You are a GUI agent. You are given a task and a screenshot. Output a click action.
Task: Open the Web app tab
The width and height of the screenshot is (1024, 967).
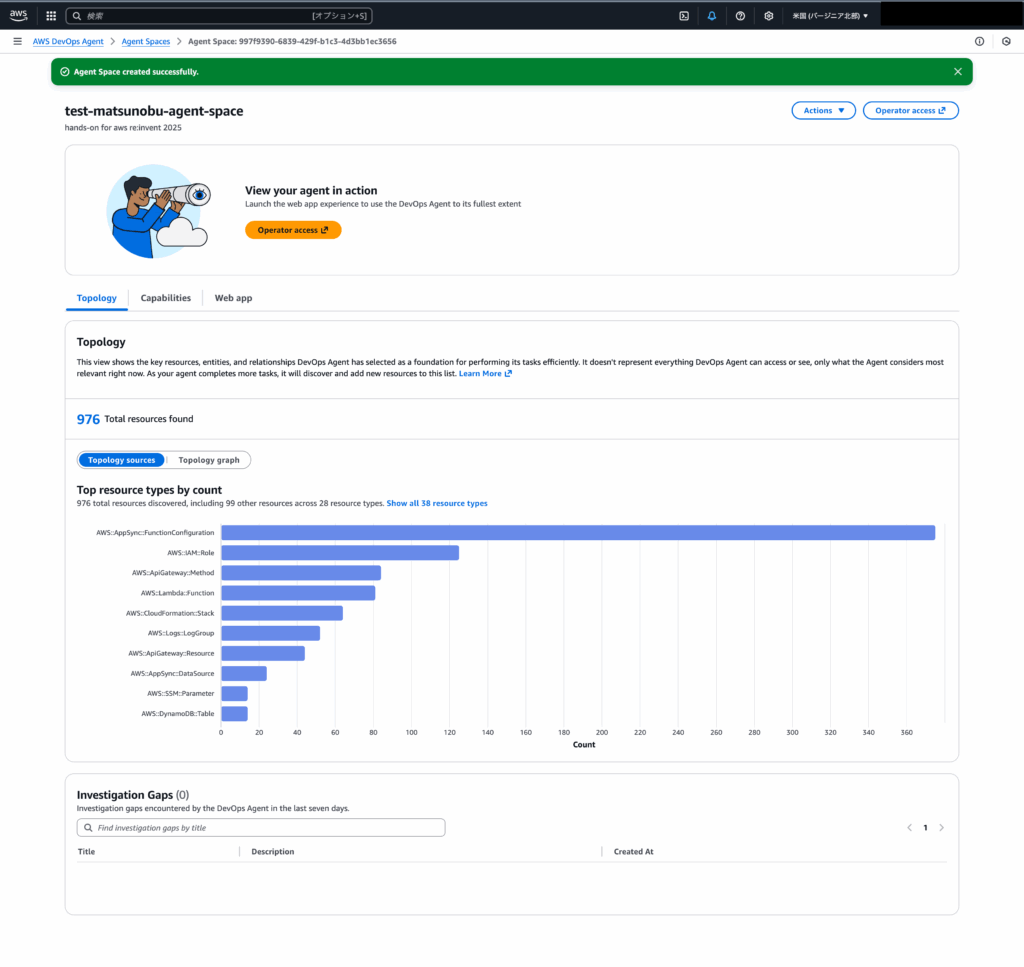(x=233, y=298)
